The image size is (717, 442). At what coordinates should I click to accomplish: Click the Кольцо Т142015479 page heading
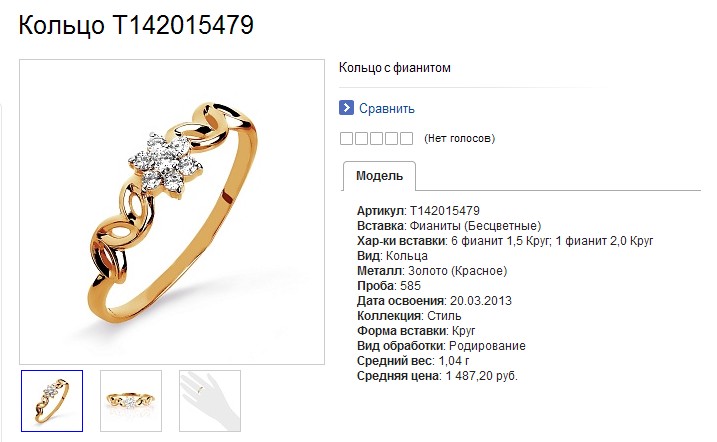[136, 25]
